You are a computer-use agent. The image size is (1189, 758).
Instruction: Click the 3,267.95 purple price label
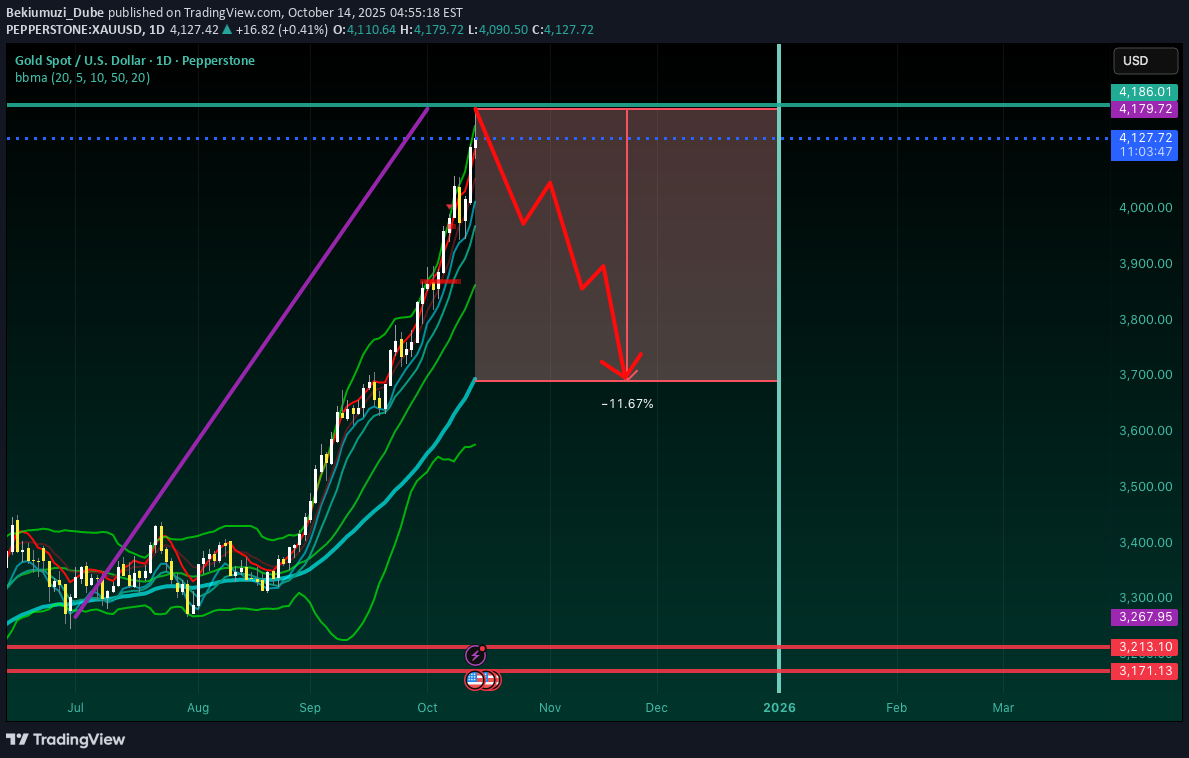[x=1144, y=617]
